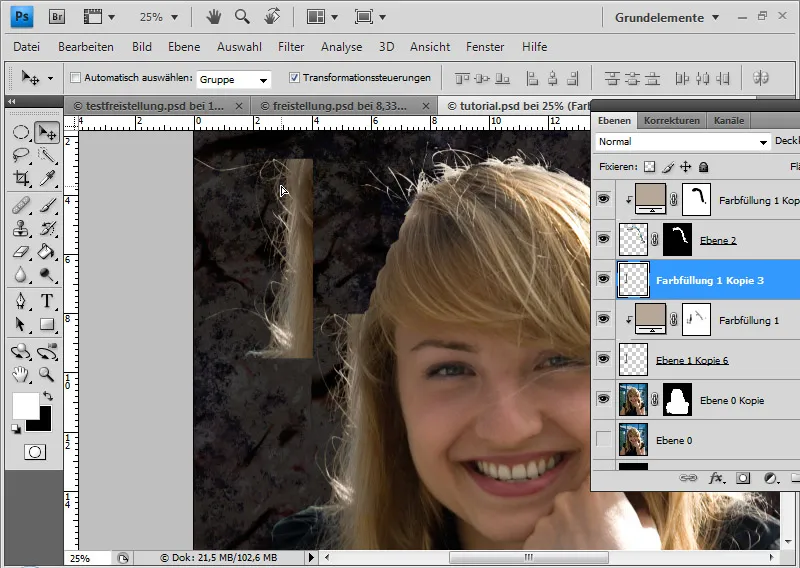Select the 3D Orbit camera tool

(x=47, y=352)
